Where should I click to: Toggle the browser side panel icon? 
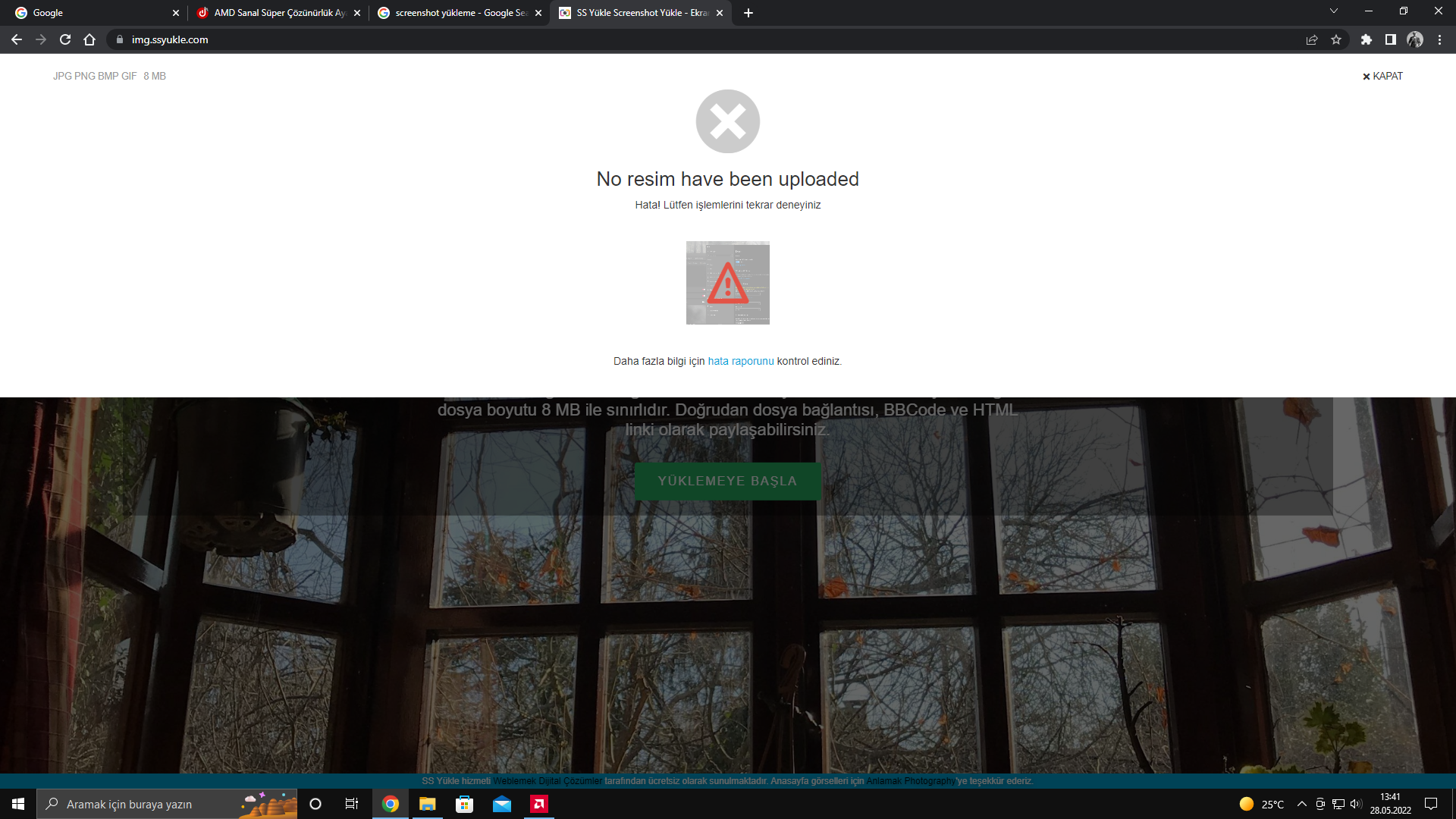[1390, 39]
